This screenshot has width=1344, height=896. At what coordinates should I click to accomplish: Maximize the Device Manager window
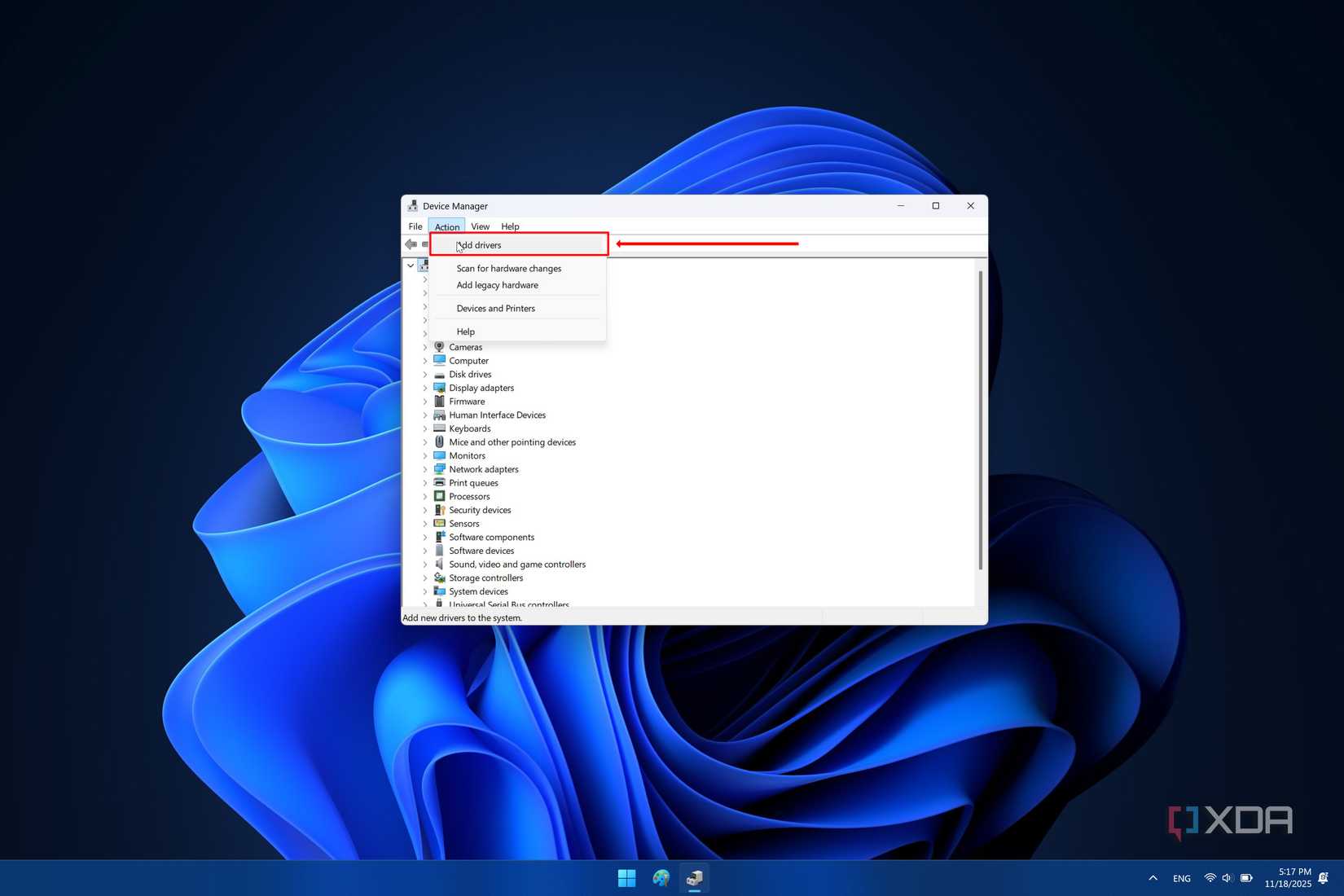point(936,206)
